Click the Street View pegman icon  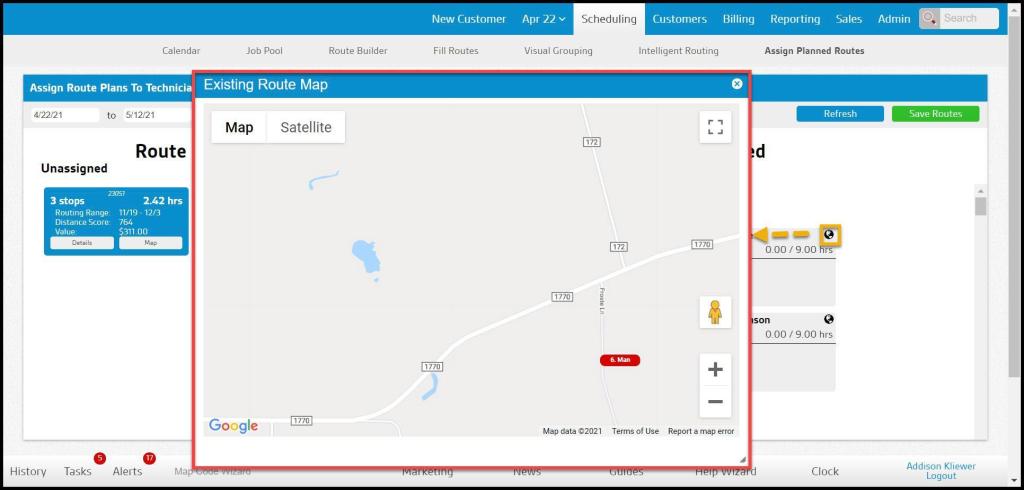tap(715, 312)
